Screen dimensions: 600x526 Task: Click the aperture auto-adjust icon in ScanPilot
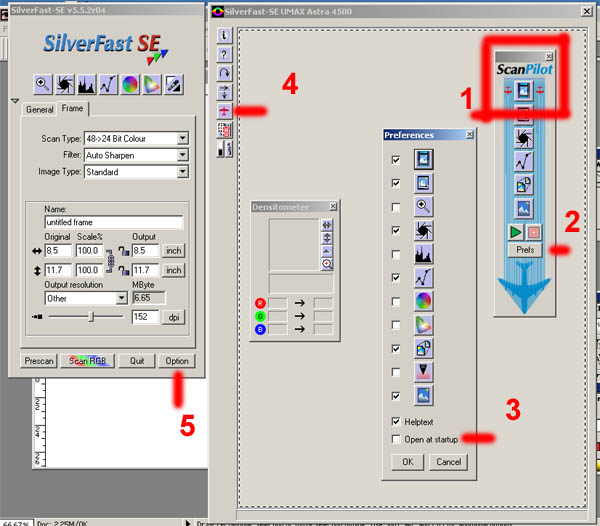523,138
